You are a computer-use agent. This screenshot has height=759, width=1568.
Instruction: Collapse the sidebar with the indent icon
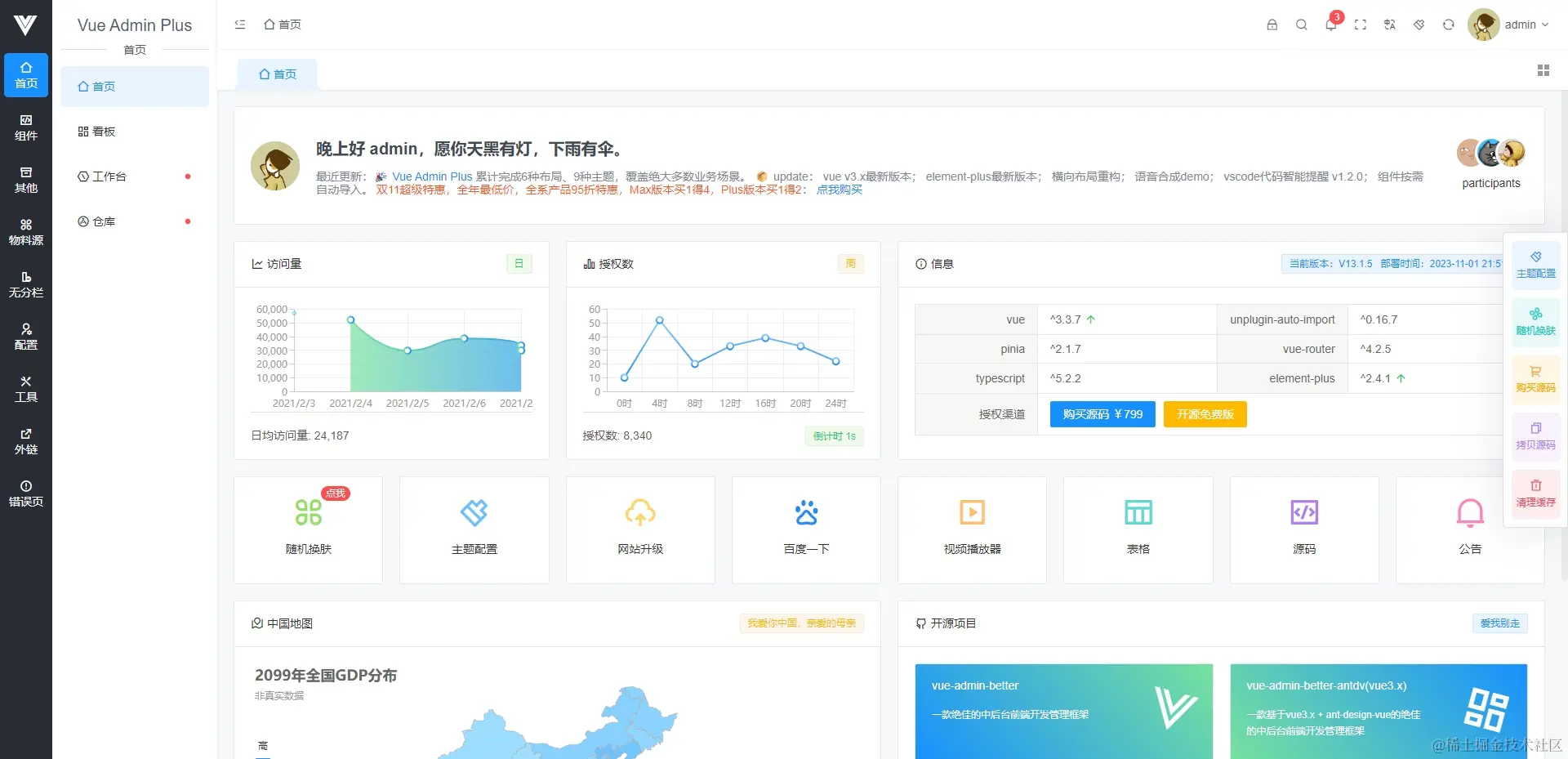point(239,25)
